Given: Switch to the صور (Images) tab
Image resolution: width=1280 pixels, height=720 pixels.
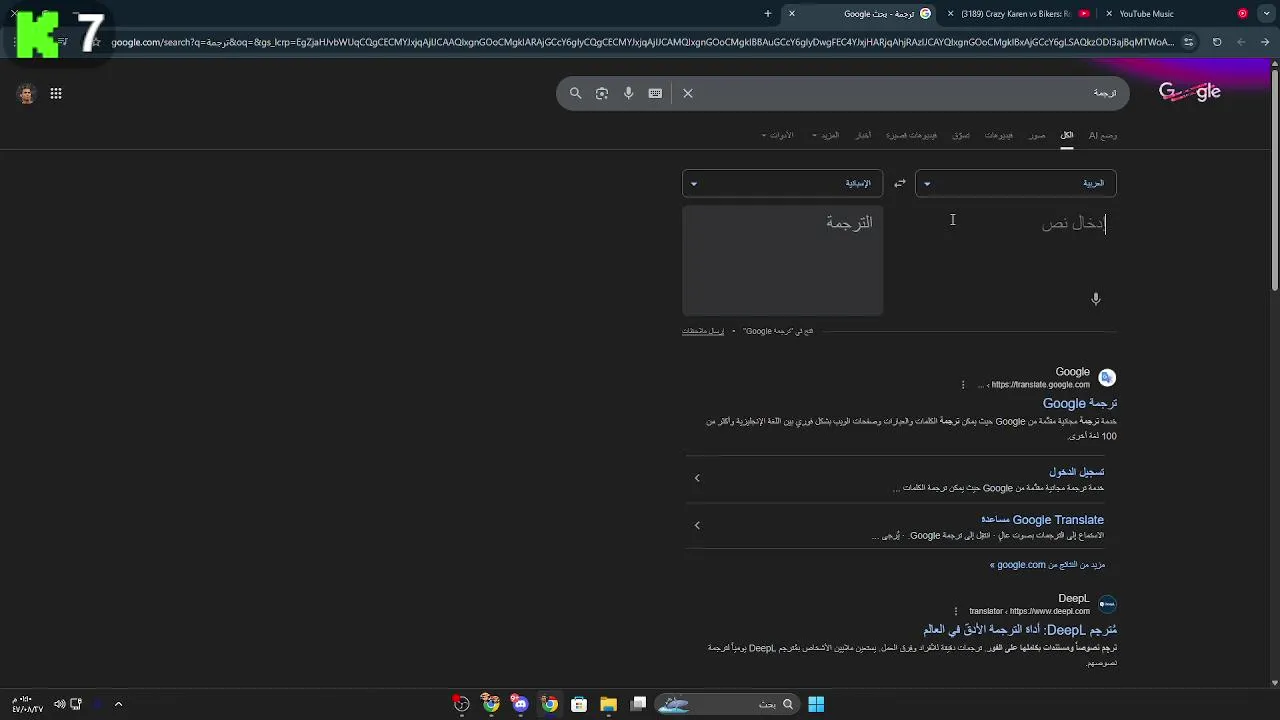Looking at the screenshot, I should click(x=1037, y=135).
